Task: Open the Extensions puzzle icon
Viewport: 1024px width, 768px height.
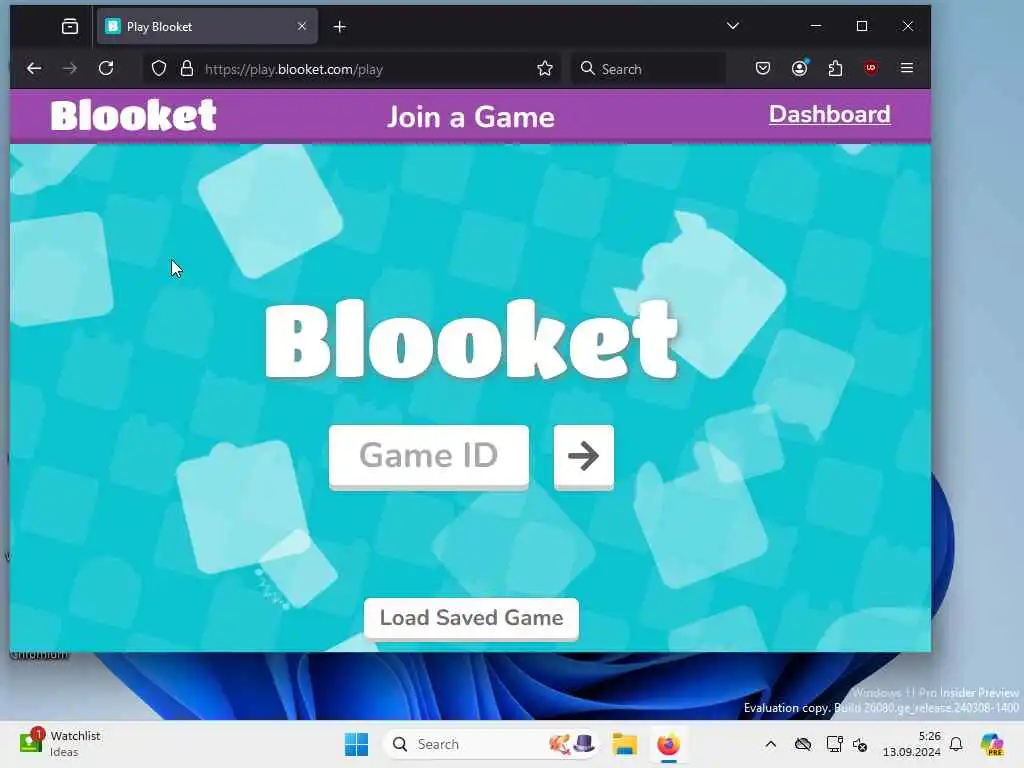Action: (x=835, y=69)
